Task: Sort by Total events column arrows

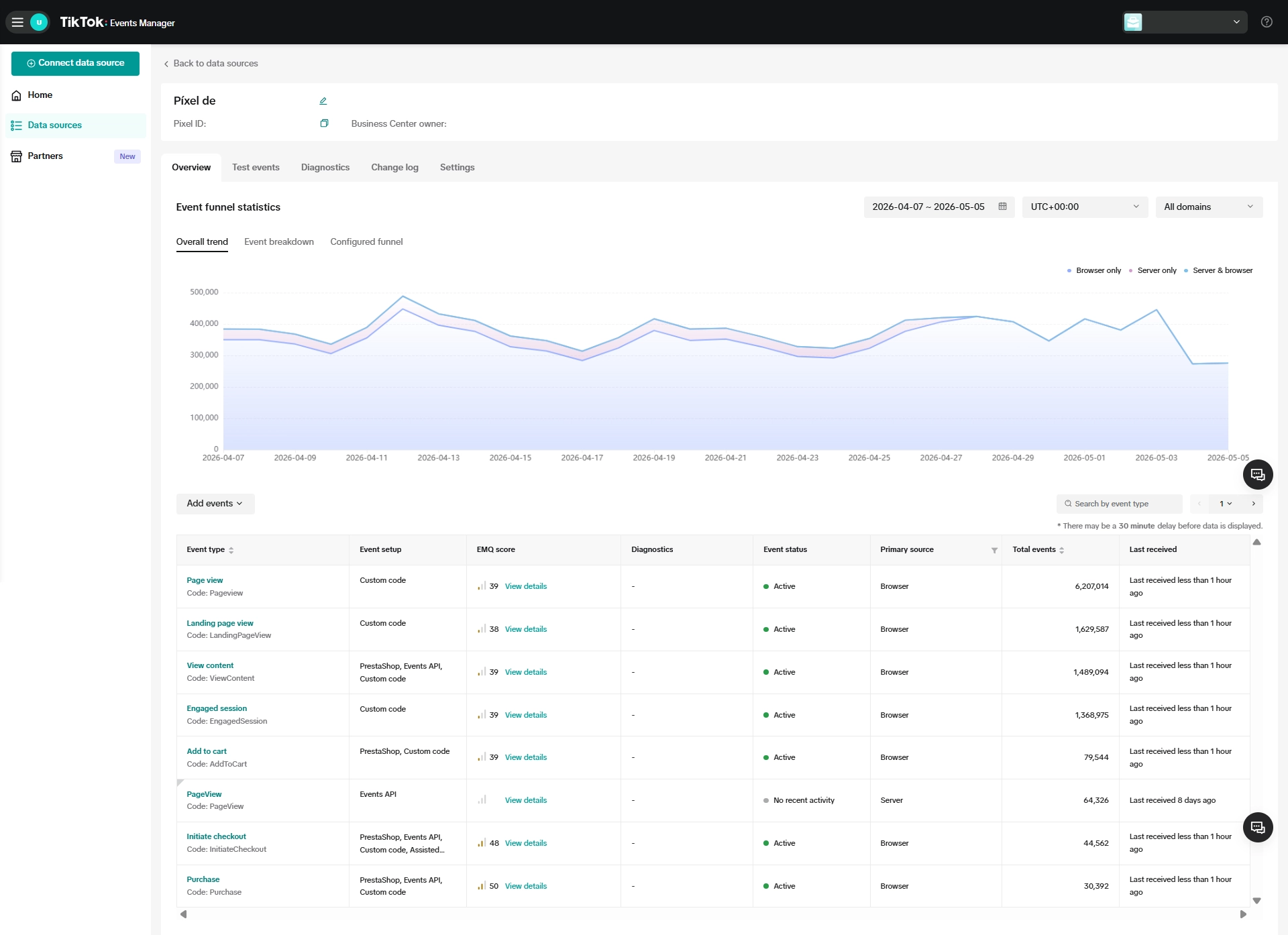Action: coord(1061,550)
